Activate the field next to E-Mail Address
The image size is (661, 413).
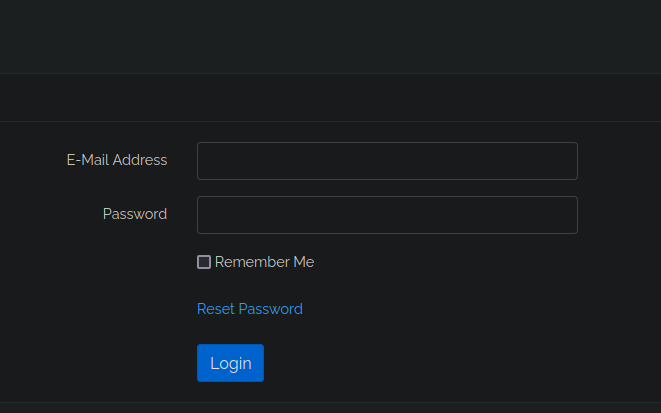coord(387,161)
